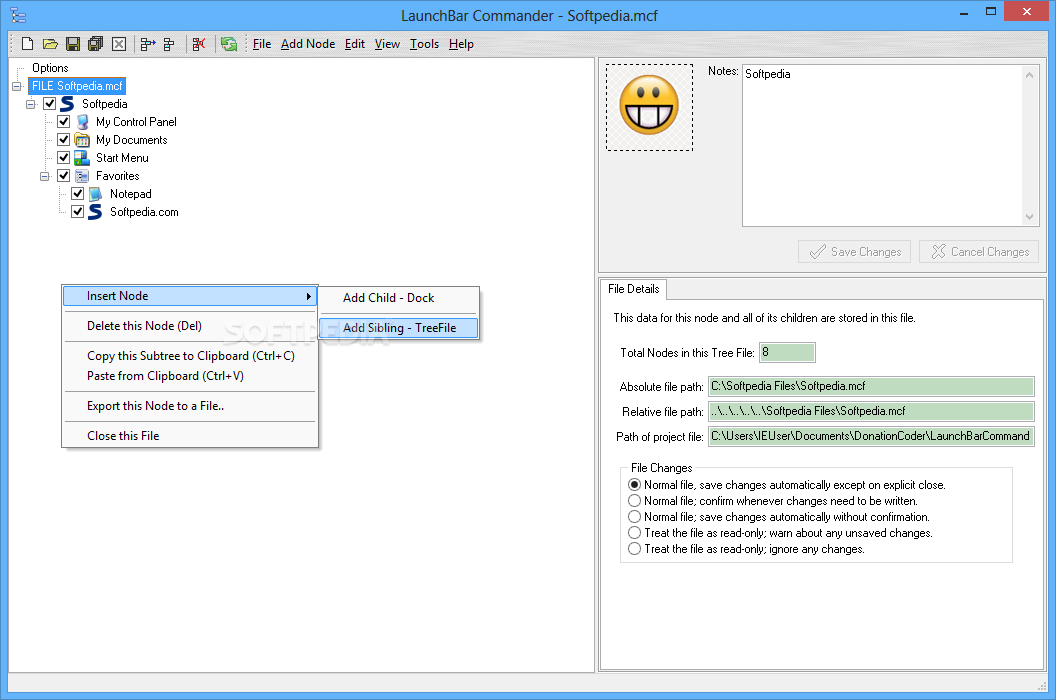
Task: Click the add sibling node toolbar icon
Action: (169, 44)
